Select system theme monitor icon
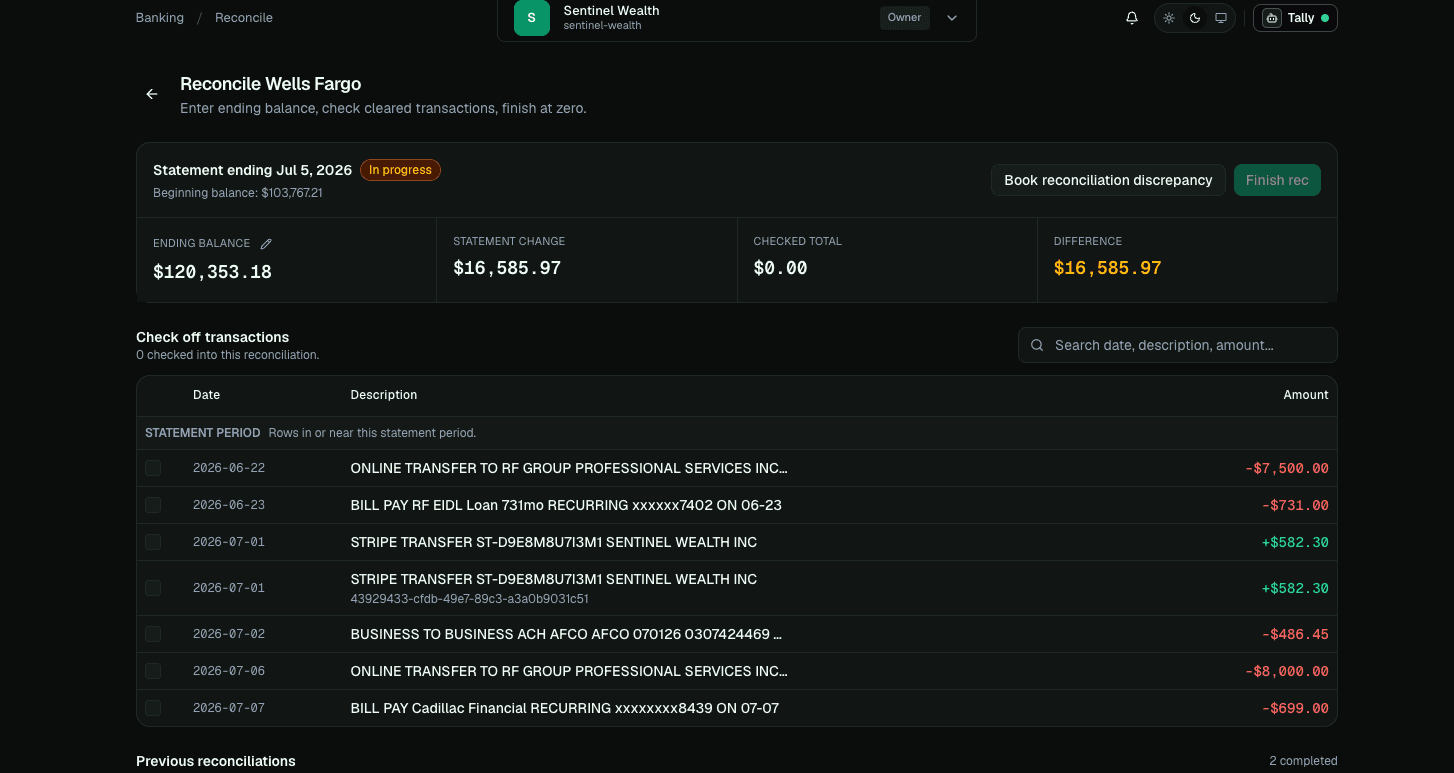This screenshot has height=773, width=1454. [x=1221, y=18]
